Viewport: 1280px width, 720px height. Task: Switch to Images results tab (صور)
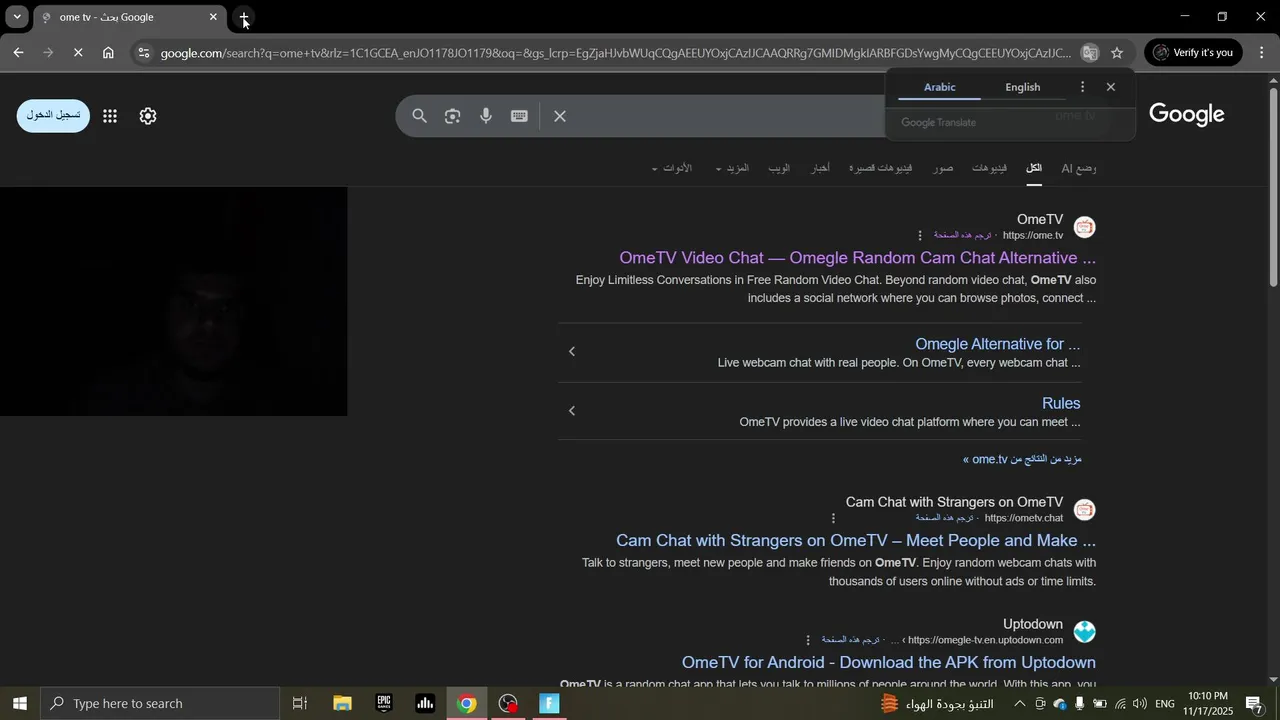click(x=943, y=168)
